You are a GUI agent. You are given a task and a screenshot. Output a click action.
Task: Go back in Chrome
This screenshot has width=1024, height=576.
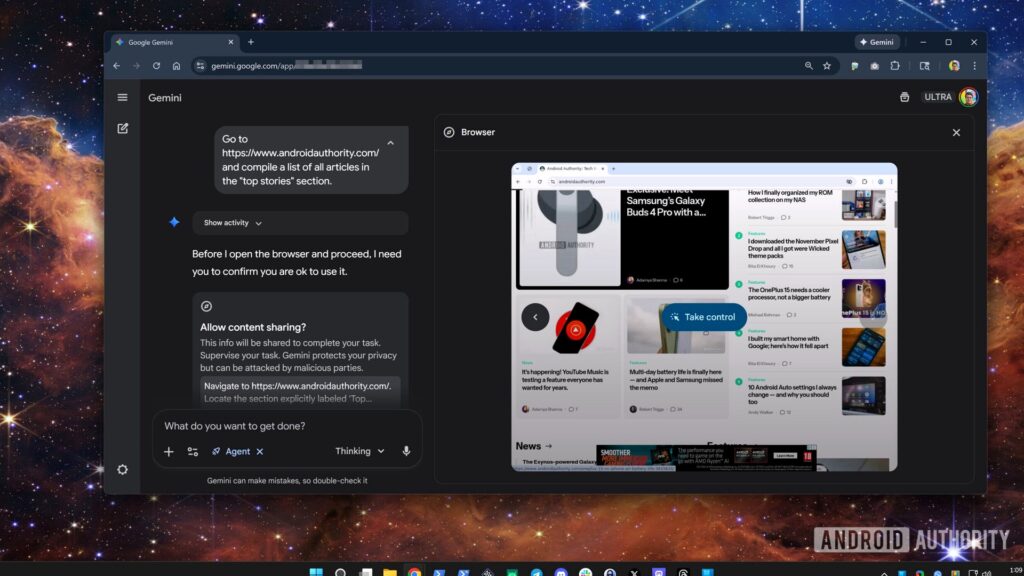[x=116, y=66]
